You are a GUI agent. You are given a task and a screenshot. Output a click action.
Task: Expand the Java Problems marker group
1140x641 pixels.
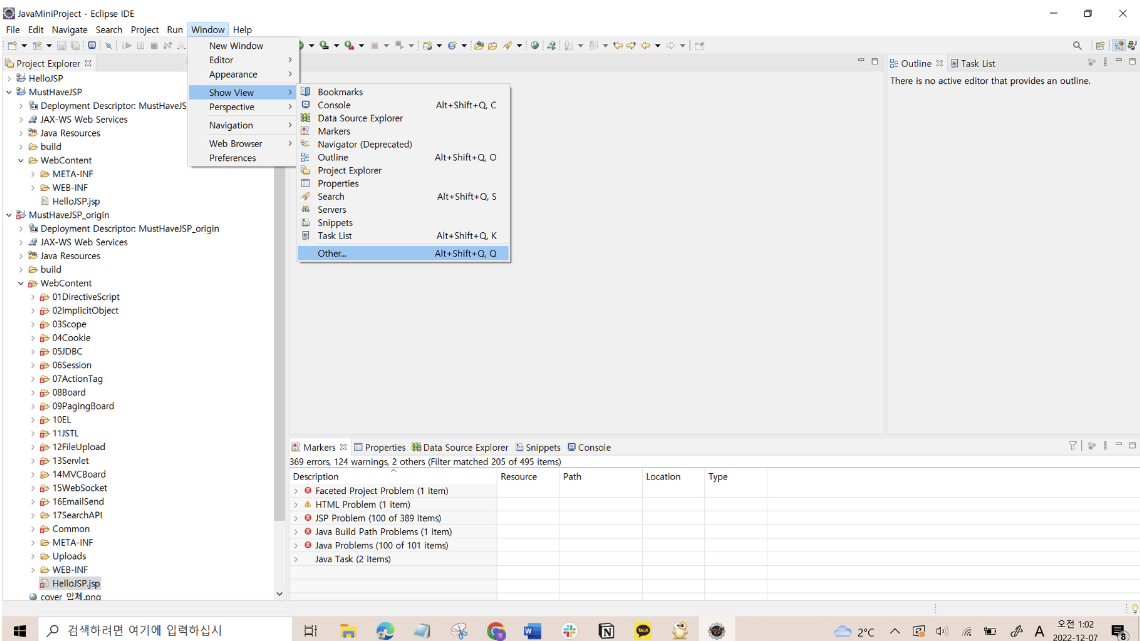point(296,545)
